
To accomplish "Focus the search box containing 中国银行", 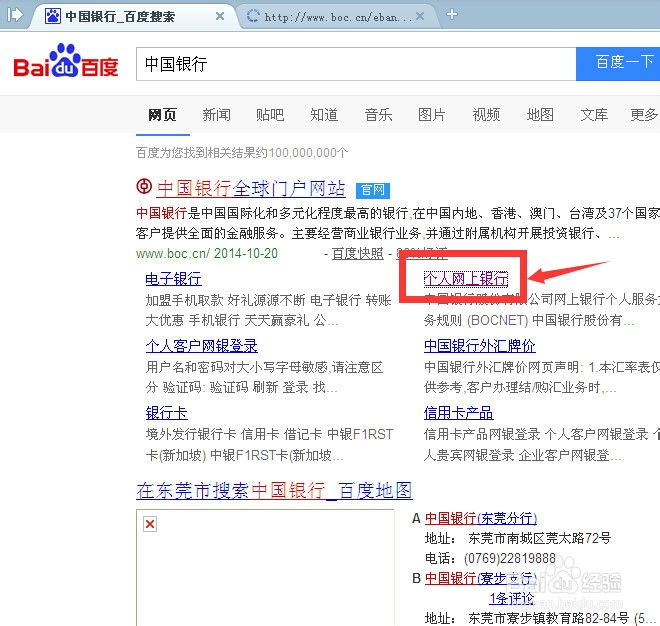I will tap(356, 64).
